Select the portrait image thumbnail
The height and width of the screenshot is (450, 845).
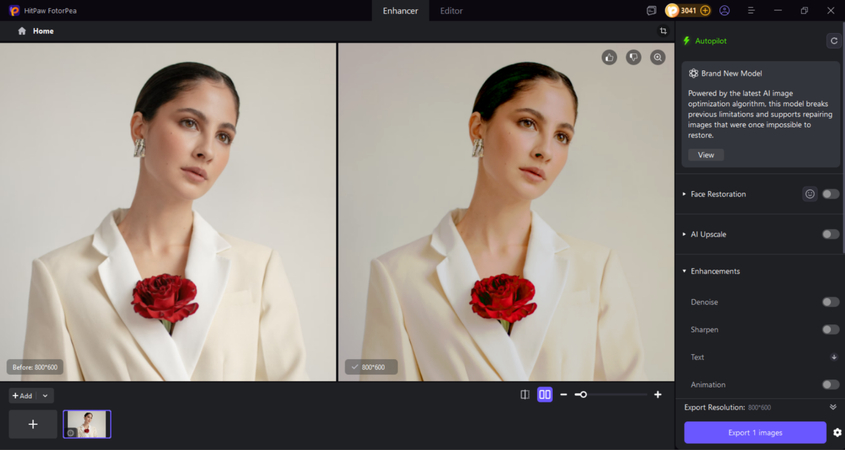[x=87, y=424]
